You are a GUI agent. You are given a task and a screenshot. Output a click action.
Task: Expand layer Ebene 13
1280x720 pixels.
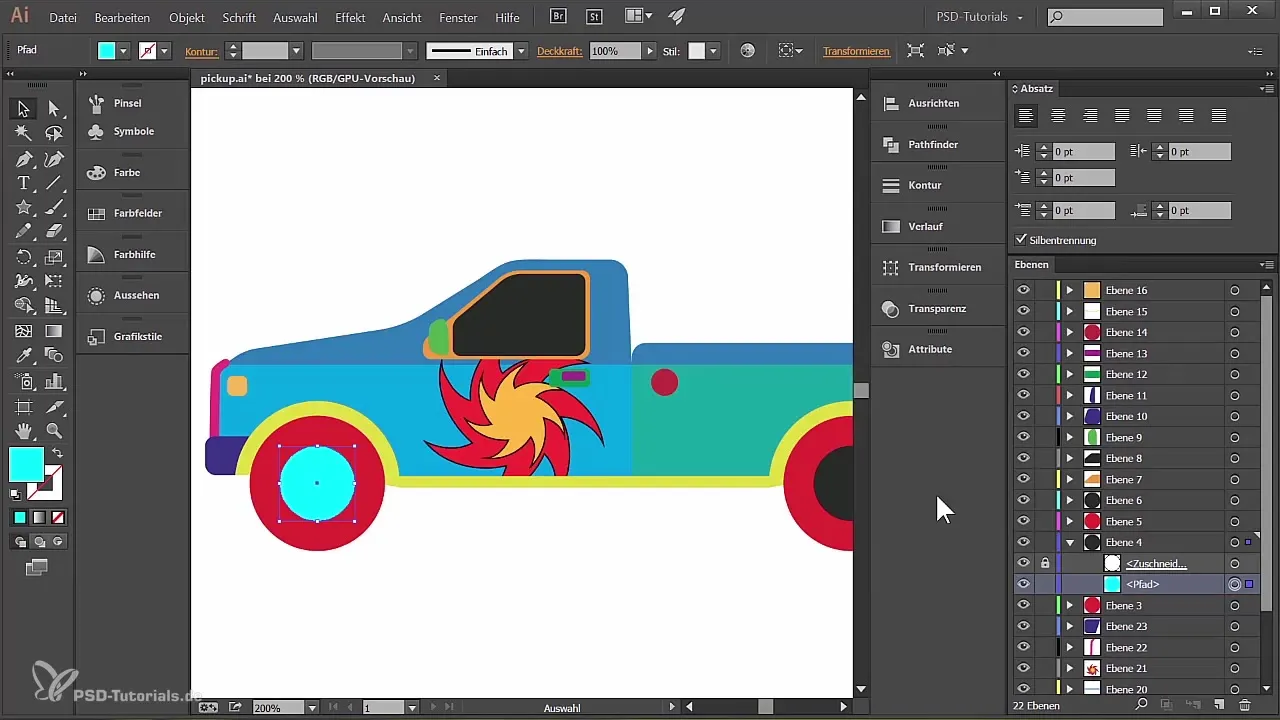click(x=1070, y=353)
